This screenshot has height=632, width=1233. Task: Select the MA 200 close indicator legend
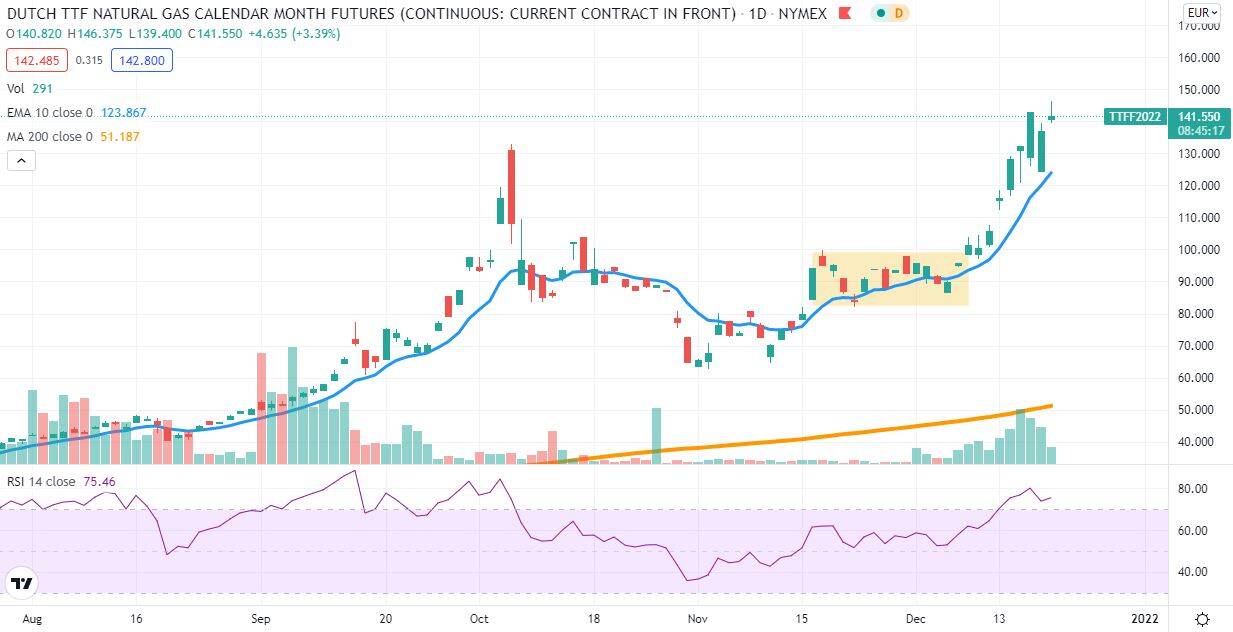pyautogui.click(x=73, y=136)
